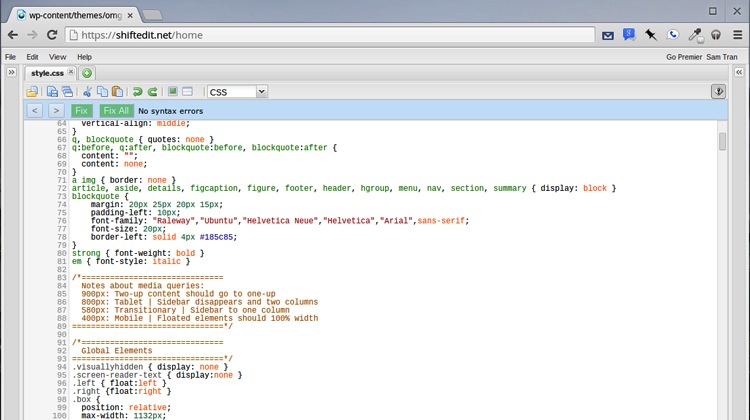Image resolution: width=750 pixels, height=420 pixels.
Task: Activate the eyedropper color picker extension
Action: point(695,35)
